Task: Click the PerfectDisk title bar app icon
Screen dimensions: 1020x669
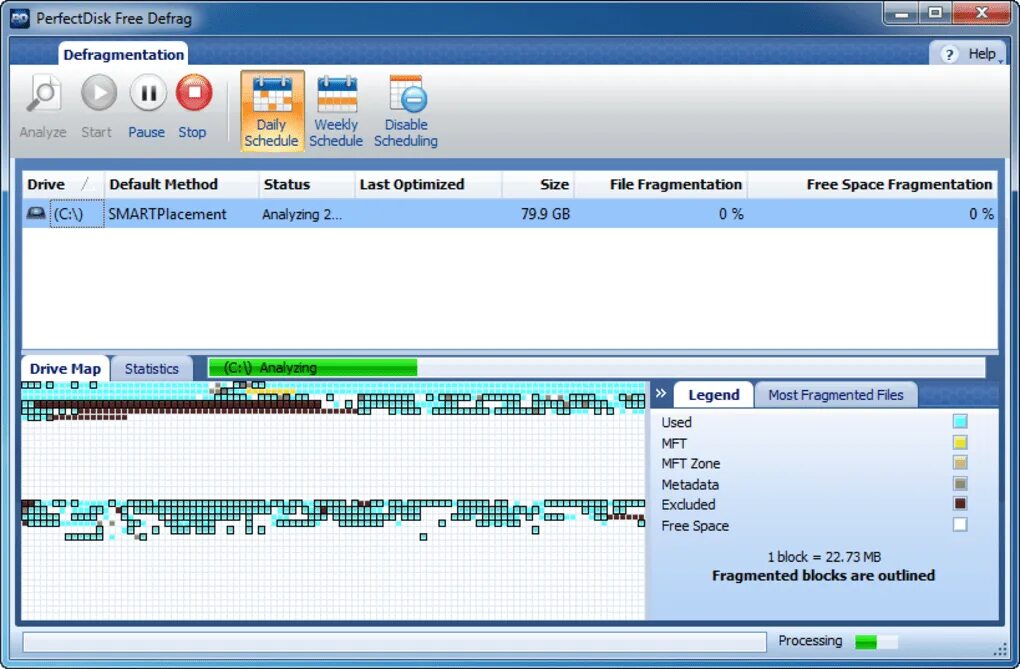Action: click(x=20, y=18)
